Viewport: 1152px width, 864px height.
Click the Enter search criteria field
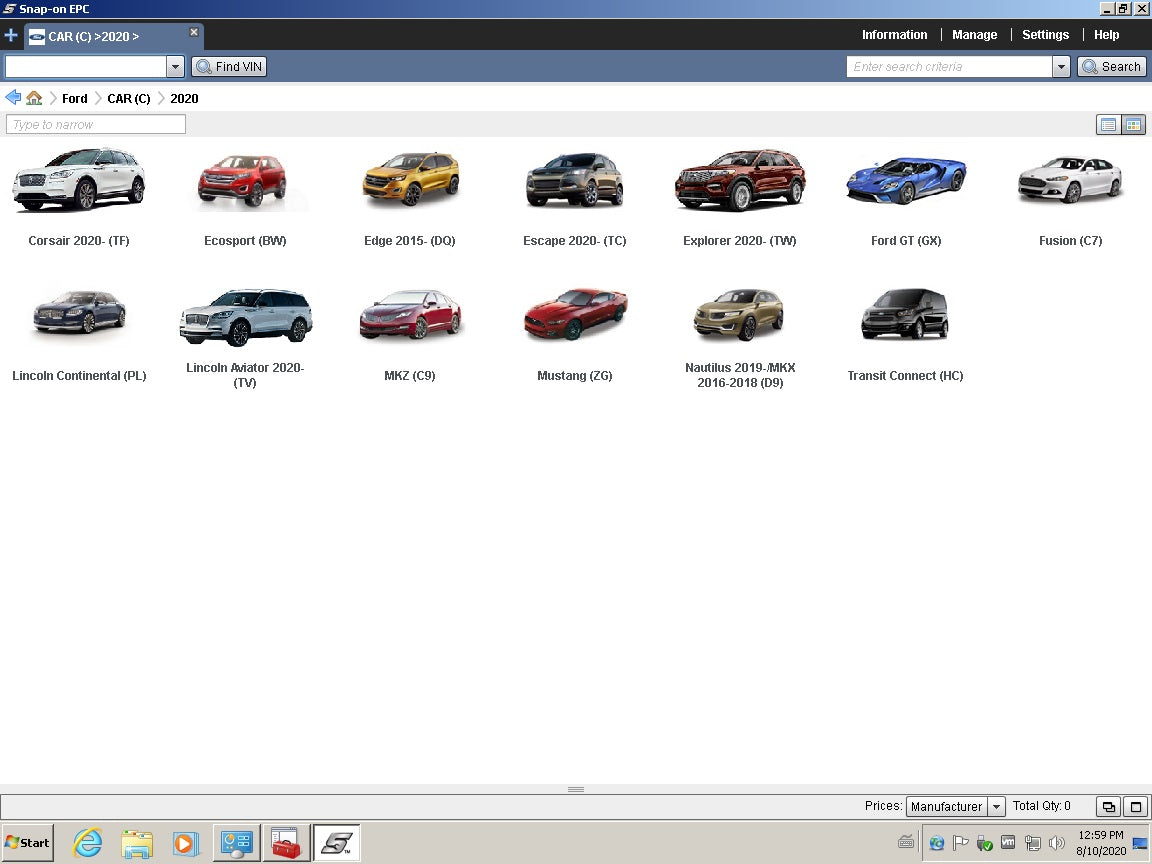(x=949, y=67)
